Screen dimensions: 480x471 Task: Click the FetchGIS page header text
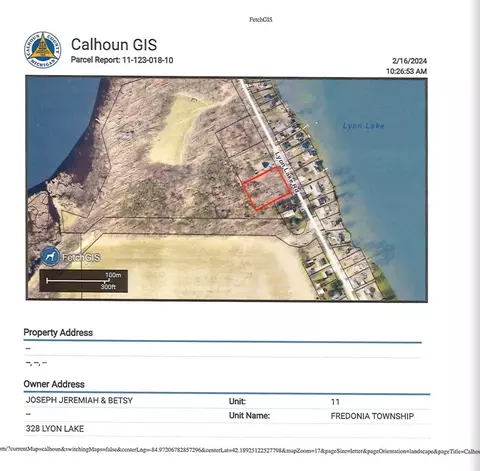pos(261,19)
